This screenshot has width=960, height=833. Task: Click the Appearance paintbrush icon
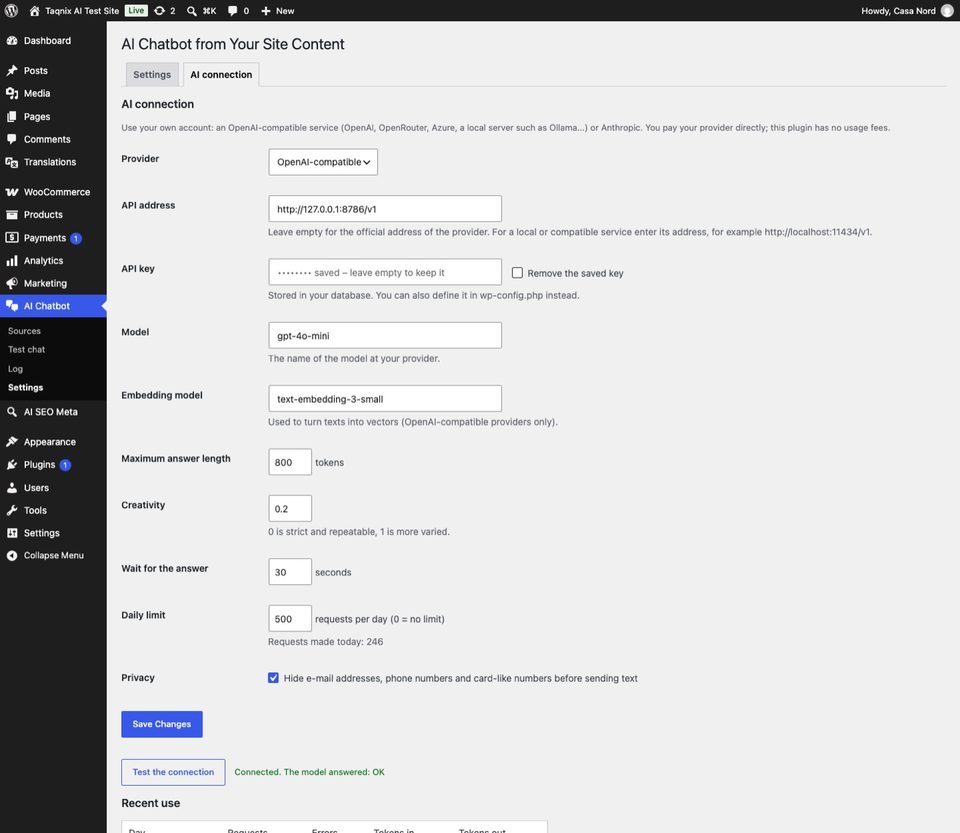tap(12, 442)
